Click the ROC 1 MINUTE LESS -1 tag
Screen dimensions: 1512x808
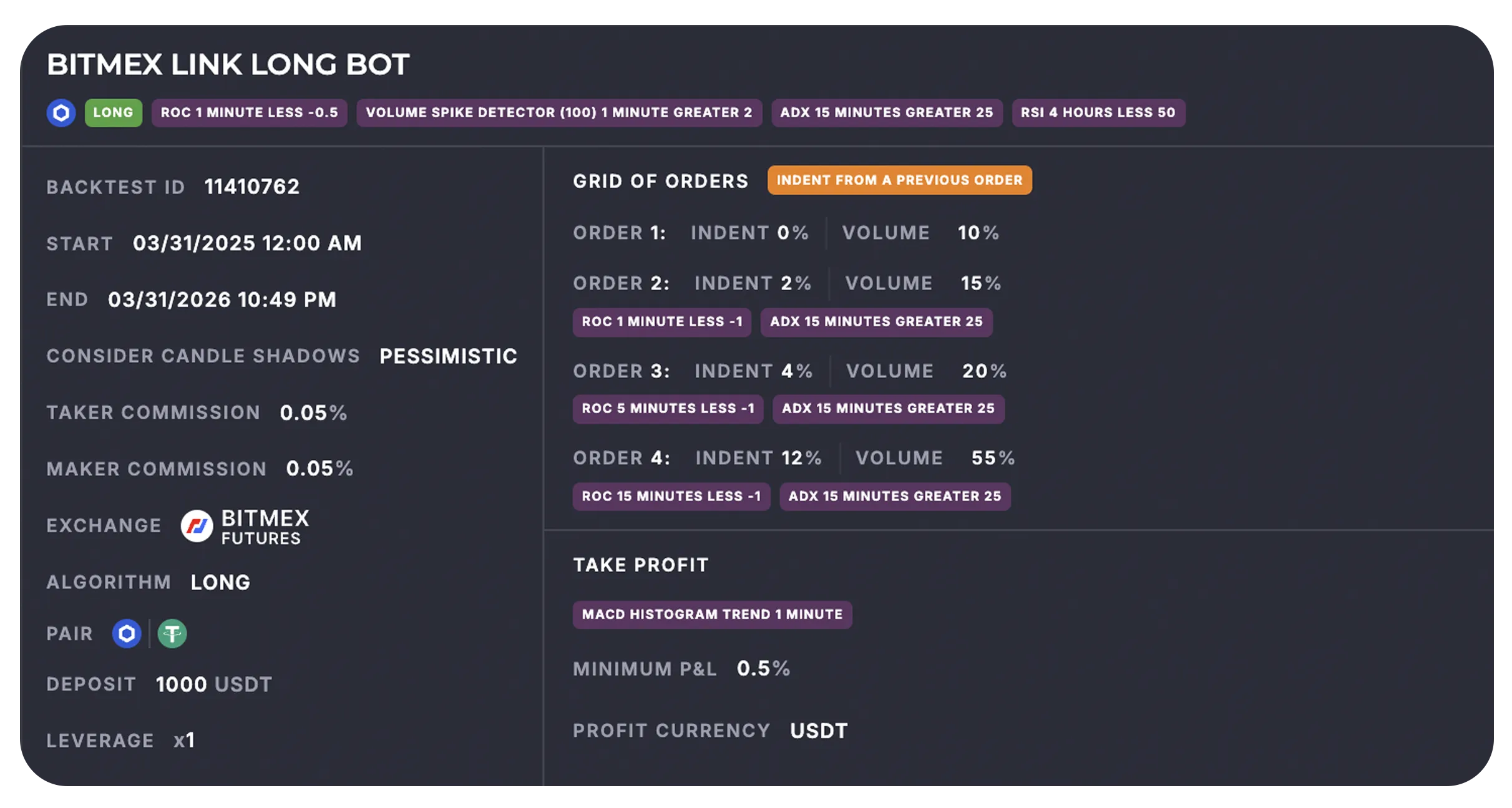tap(662, 322)
